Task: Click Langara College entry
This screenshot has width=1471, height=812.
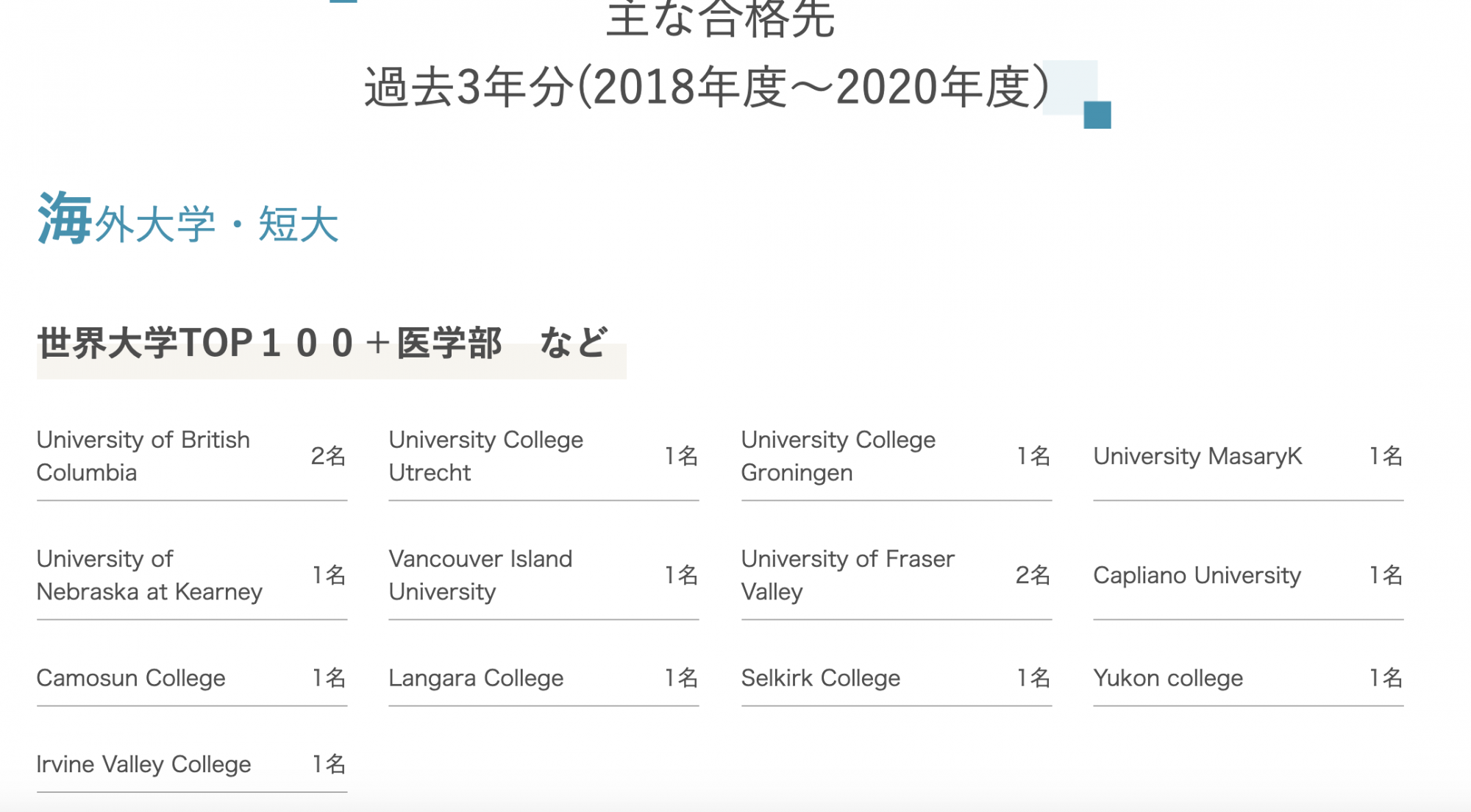Action: tap(476, 677)
